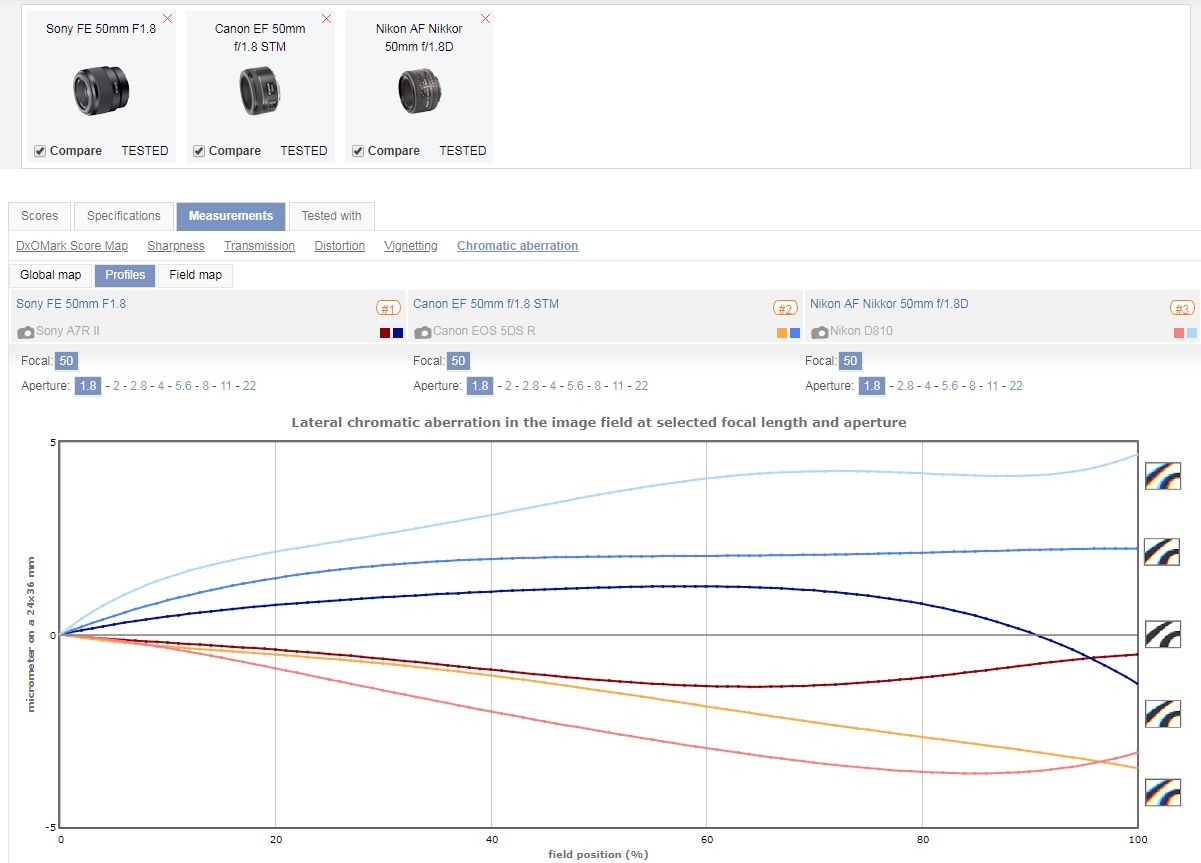Set Nikon aperture to 2.8
This screenshot has height=863, width=1201.
[x=906, y=386]
